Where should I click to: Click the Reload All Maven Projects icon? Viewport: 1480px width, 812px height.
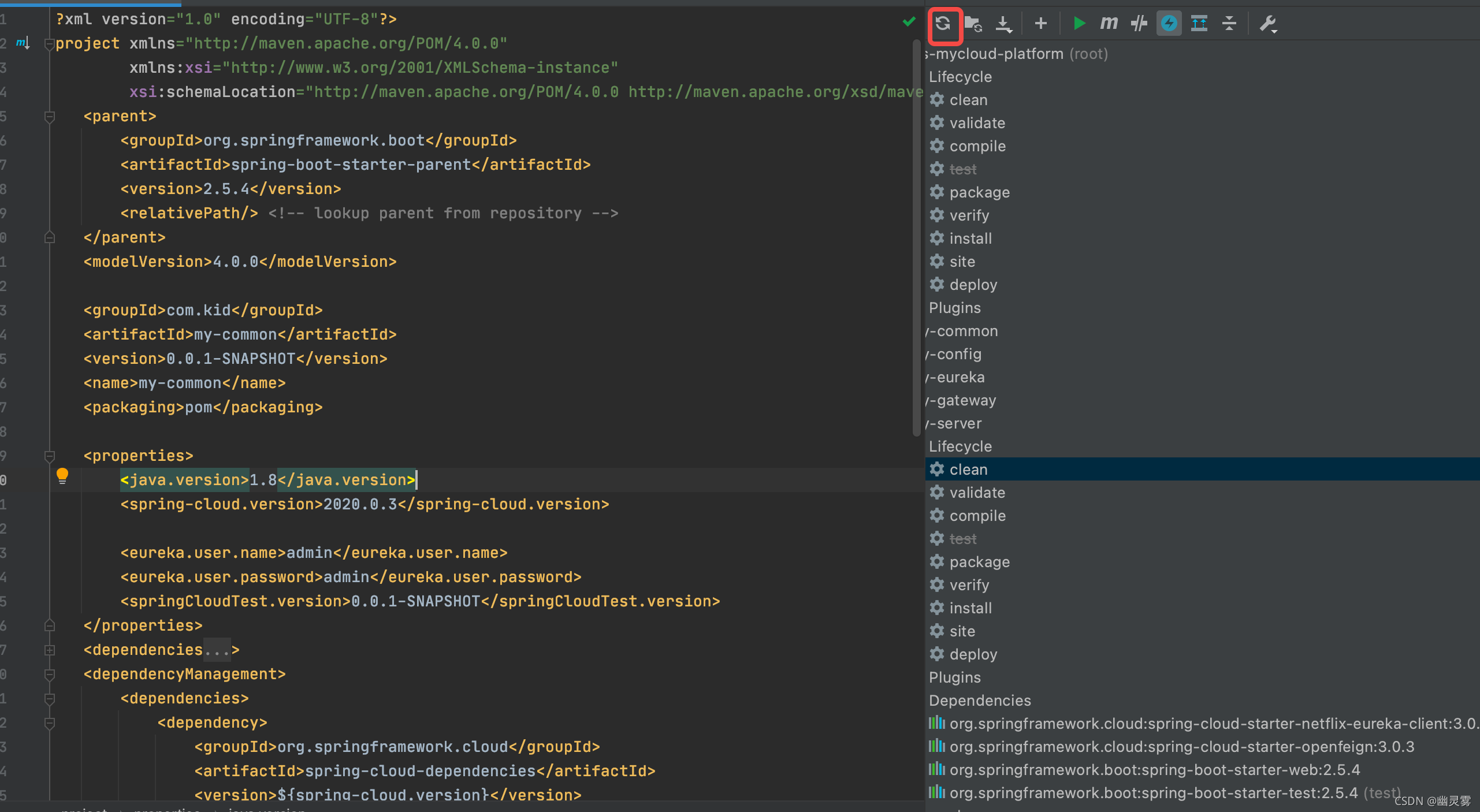tap(944, 24)
